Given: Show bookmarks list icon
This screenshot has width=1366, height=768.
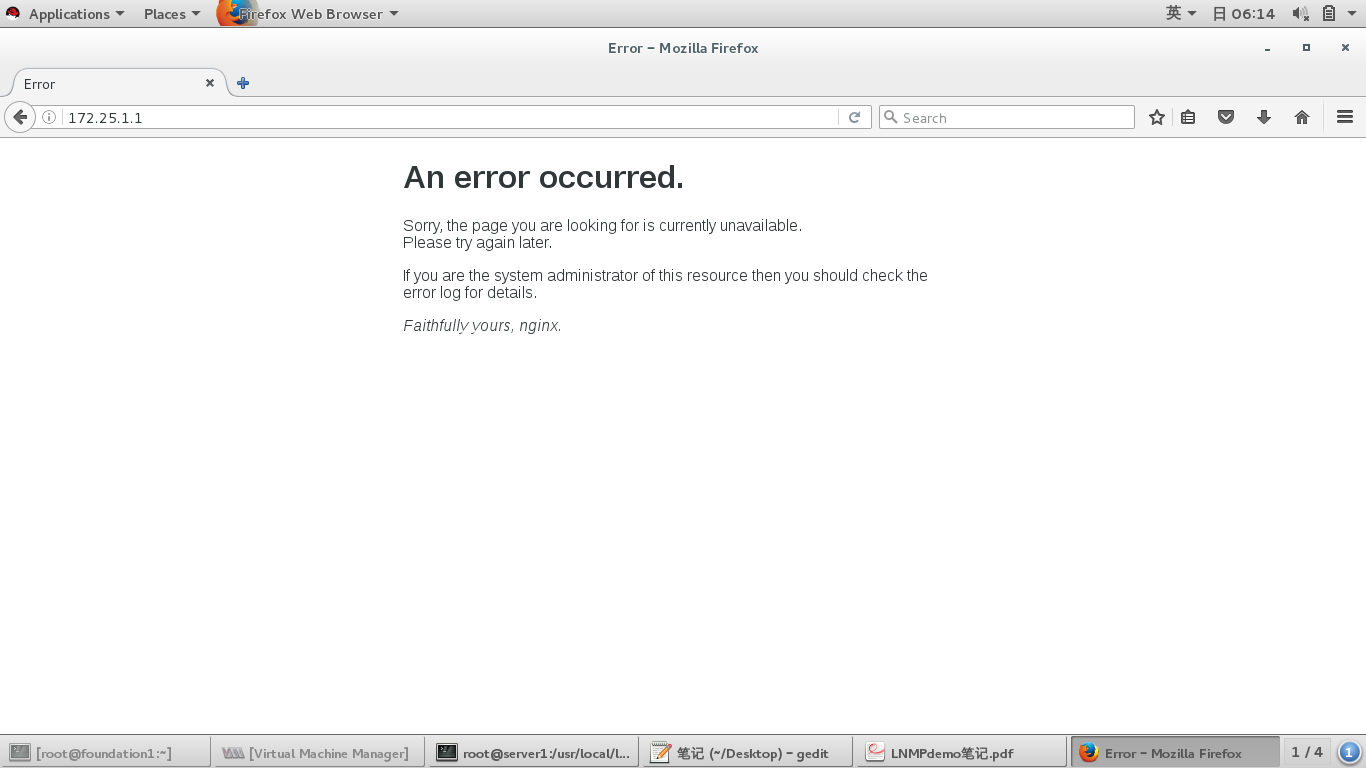Looking at the screenshot, I should pyautogui.click(x=1188, y=117).
